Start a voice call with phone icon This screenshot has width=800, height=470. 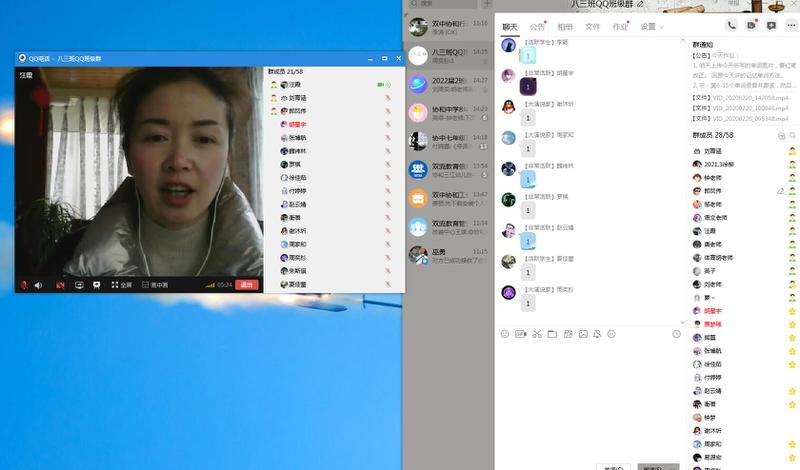pos(732,25)
